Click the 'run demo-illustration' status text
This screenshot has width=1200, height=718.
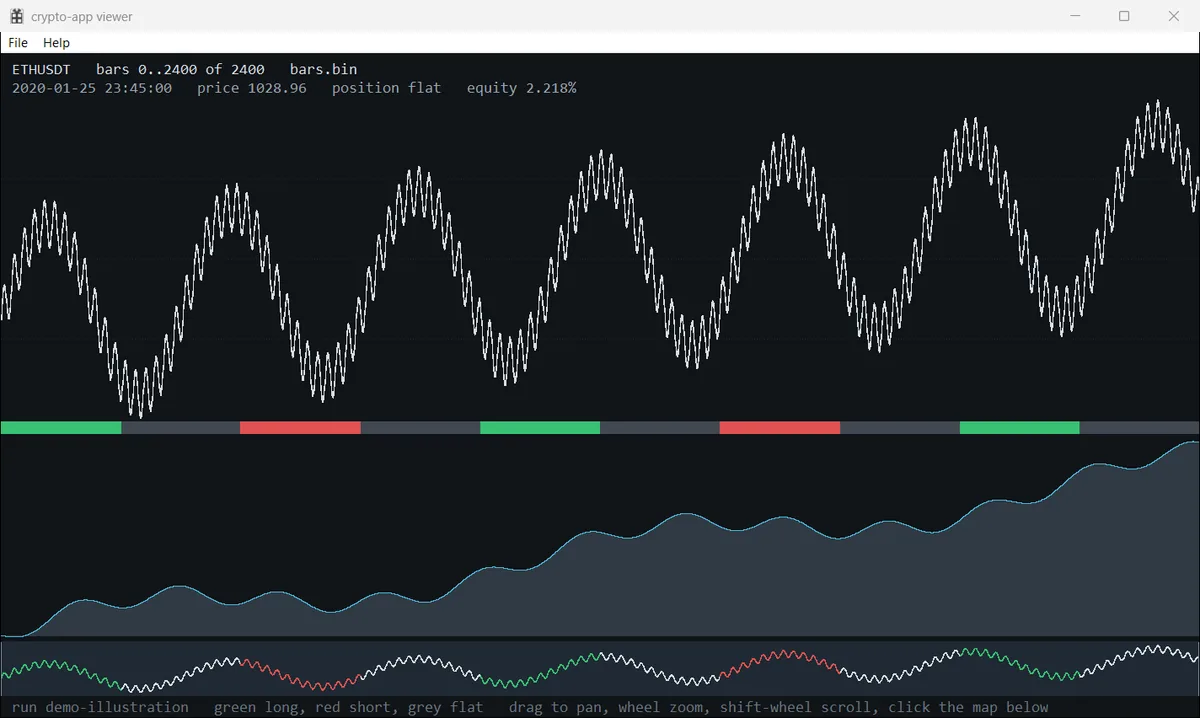tap(100, 707)
